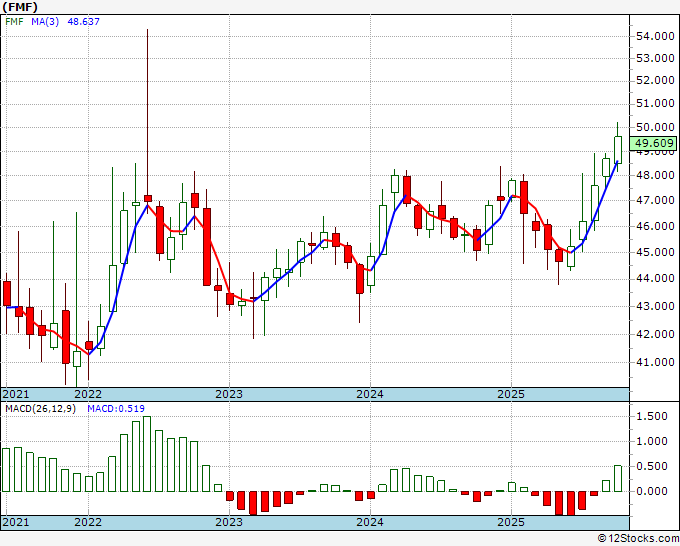The width and height of the screenshot is (680, 546).
Task: Click the 46.000 price axis label
Action: (x=655, y=226)
